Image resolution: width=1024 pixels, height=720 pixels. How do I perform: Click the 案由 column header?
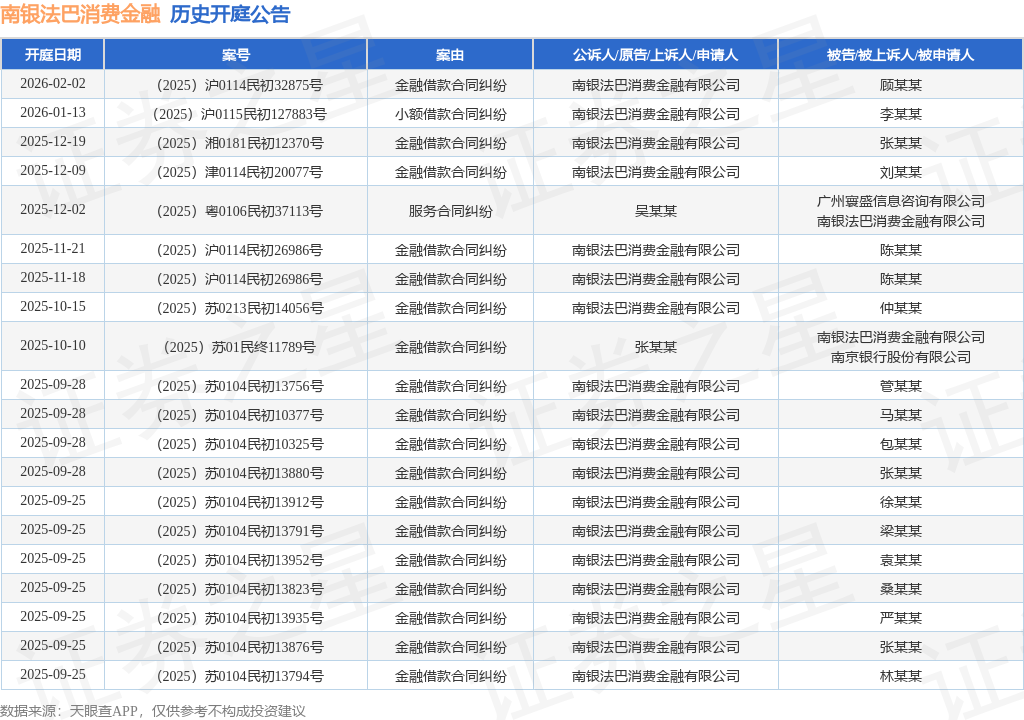(x=450, y=55)
